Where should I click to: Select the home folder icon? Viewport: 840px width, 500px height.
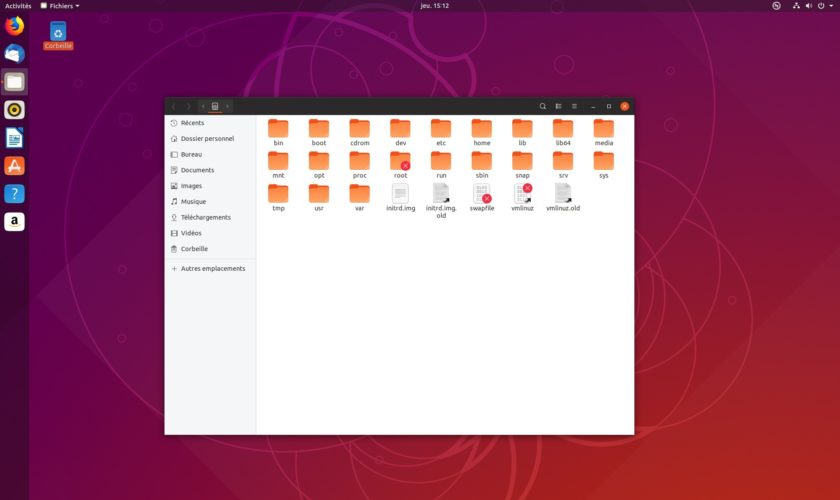482,129
